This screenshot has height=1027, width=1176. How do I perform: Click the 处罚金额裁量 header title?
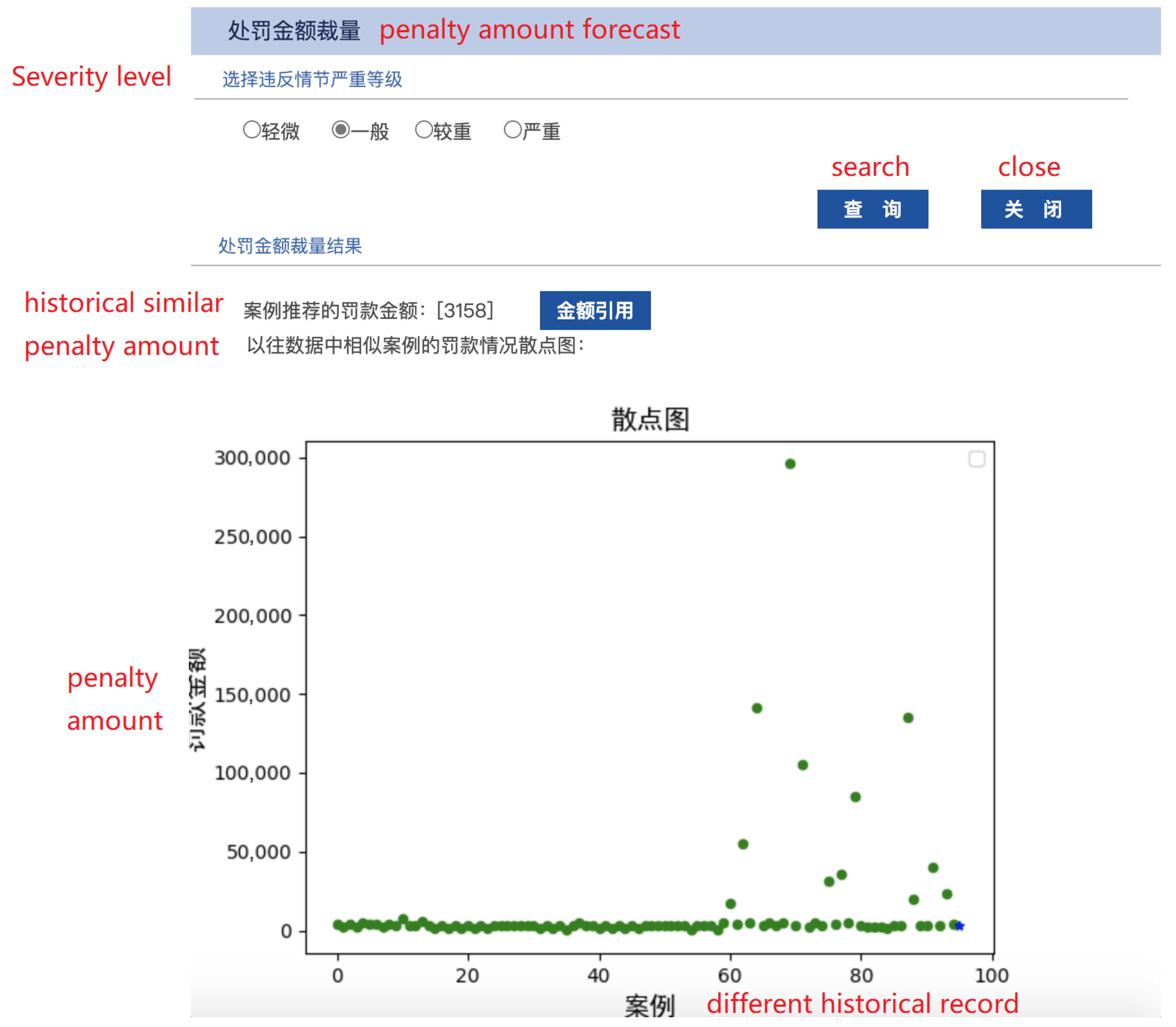(294, 31)
